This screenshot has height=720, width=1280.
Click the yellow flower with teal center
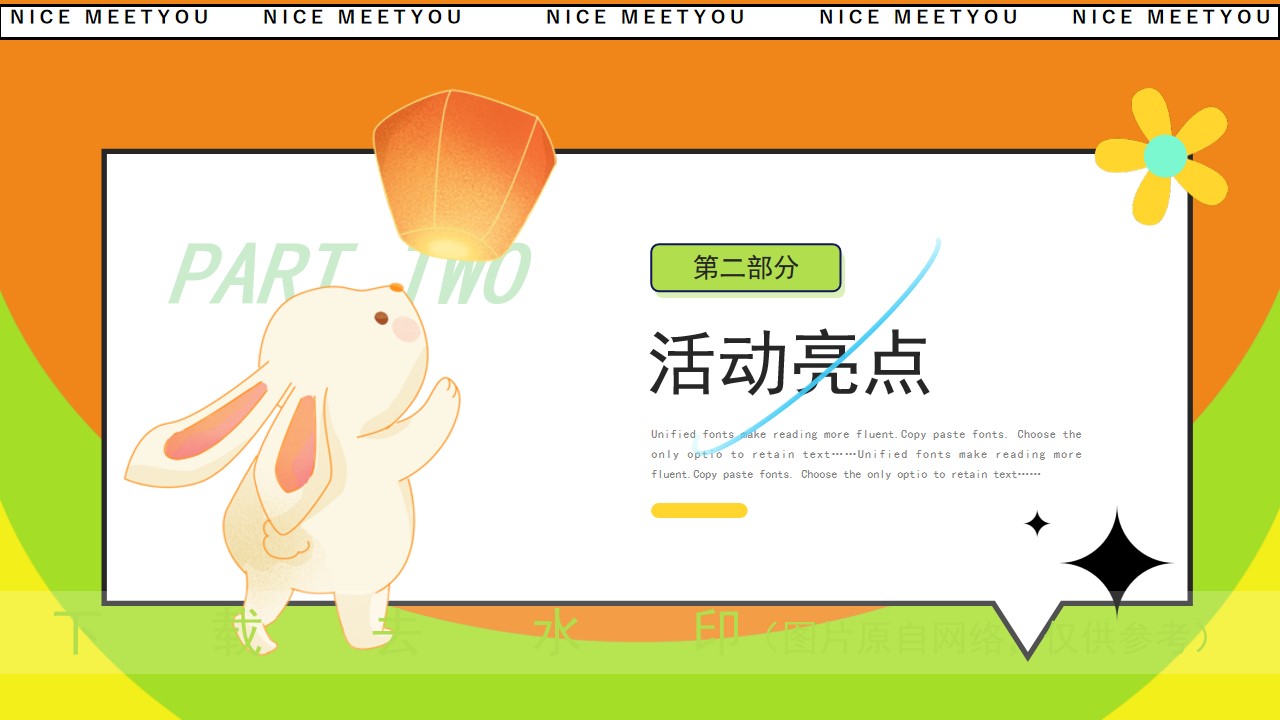[1162, 156]
